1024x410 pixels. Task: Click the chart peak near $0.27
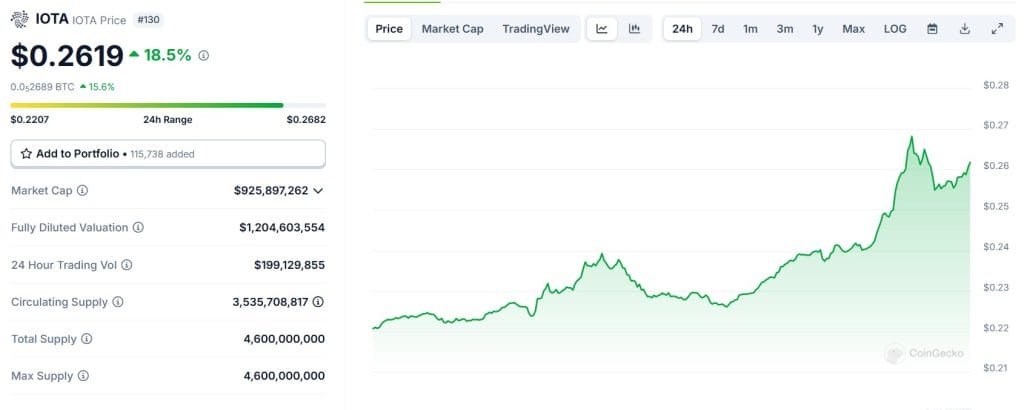click(911, 138)
